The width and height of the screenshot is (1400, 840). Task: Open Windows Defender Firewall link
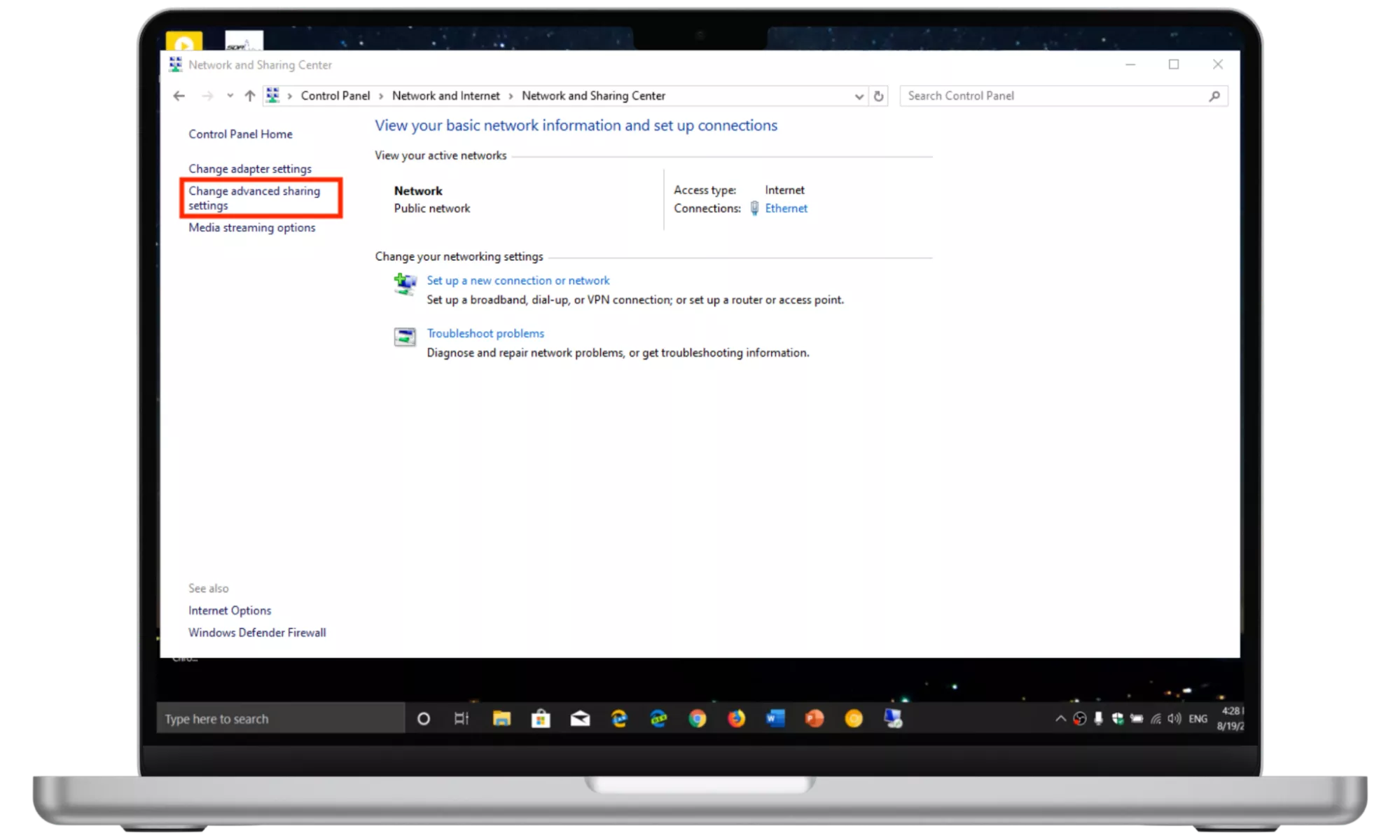pos(257,632)
